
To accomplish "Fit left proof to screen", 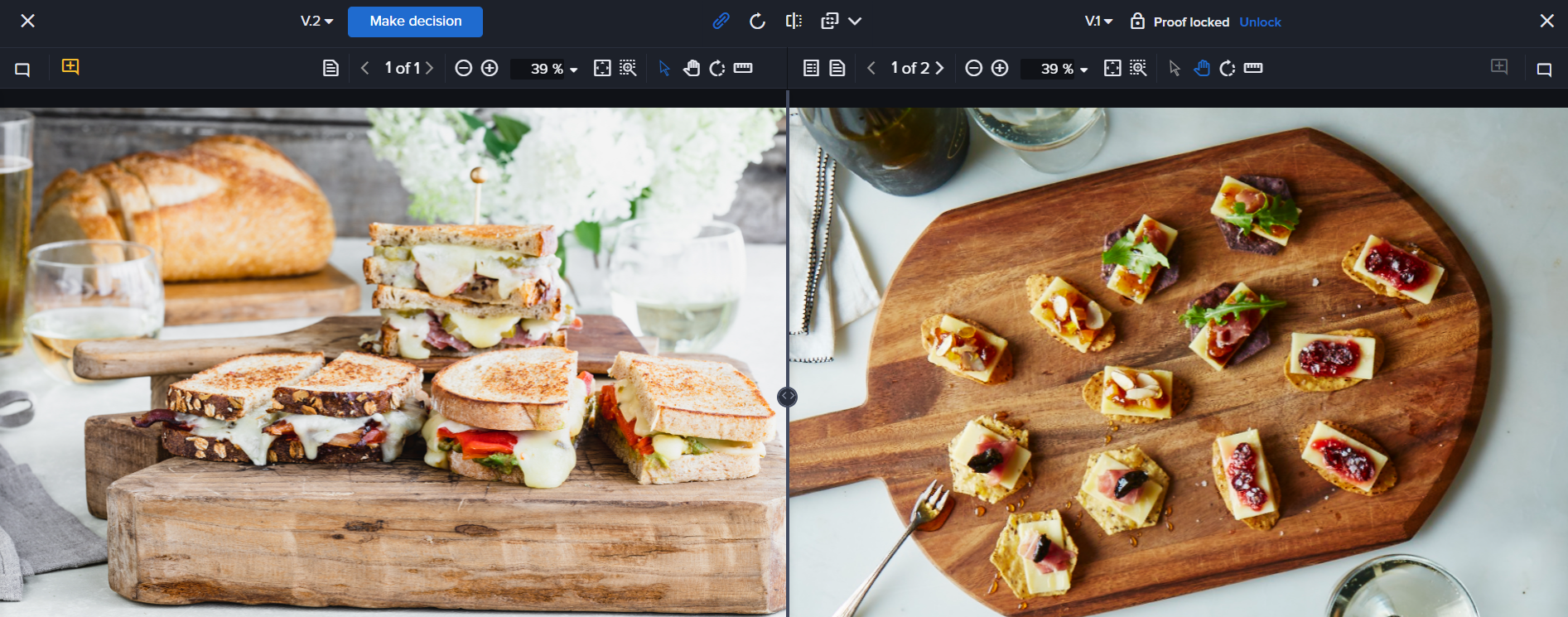I will click(x=602, y=68).
